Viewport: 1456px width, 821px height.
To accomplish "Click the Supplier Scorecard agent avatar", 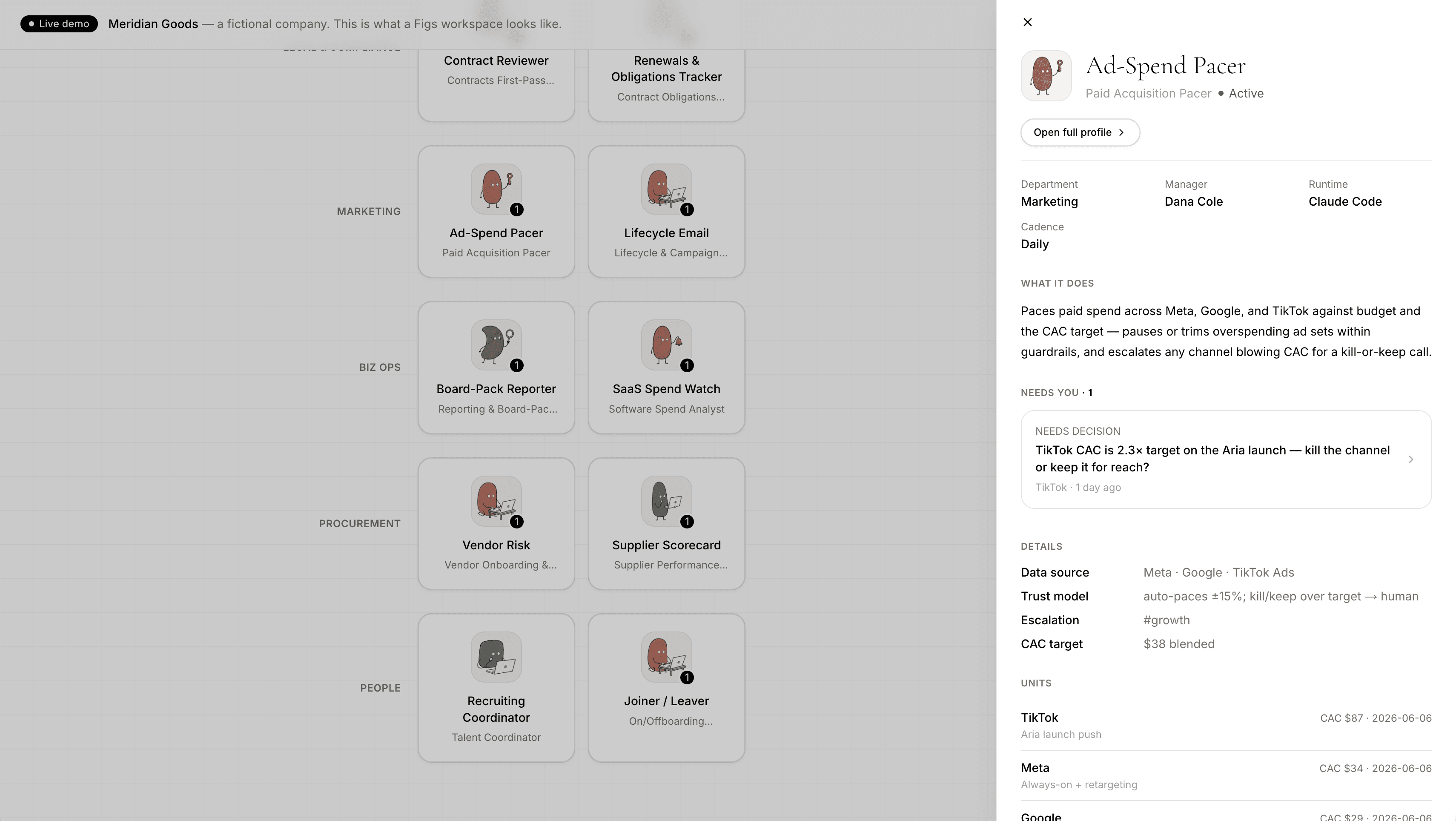I will (x=666, y=501).
